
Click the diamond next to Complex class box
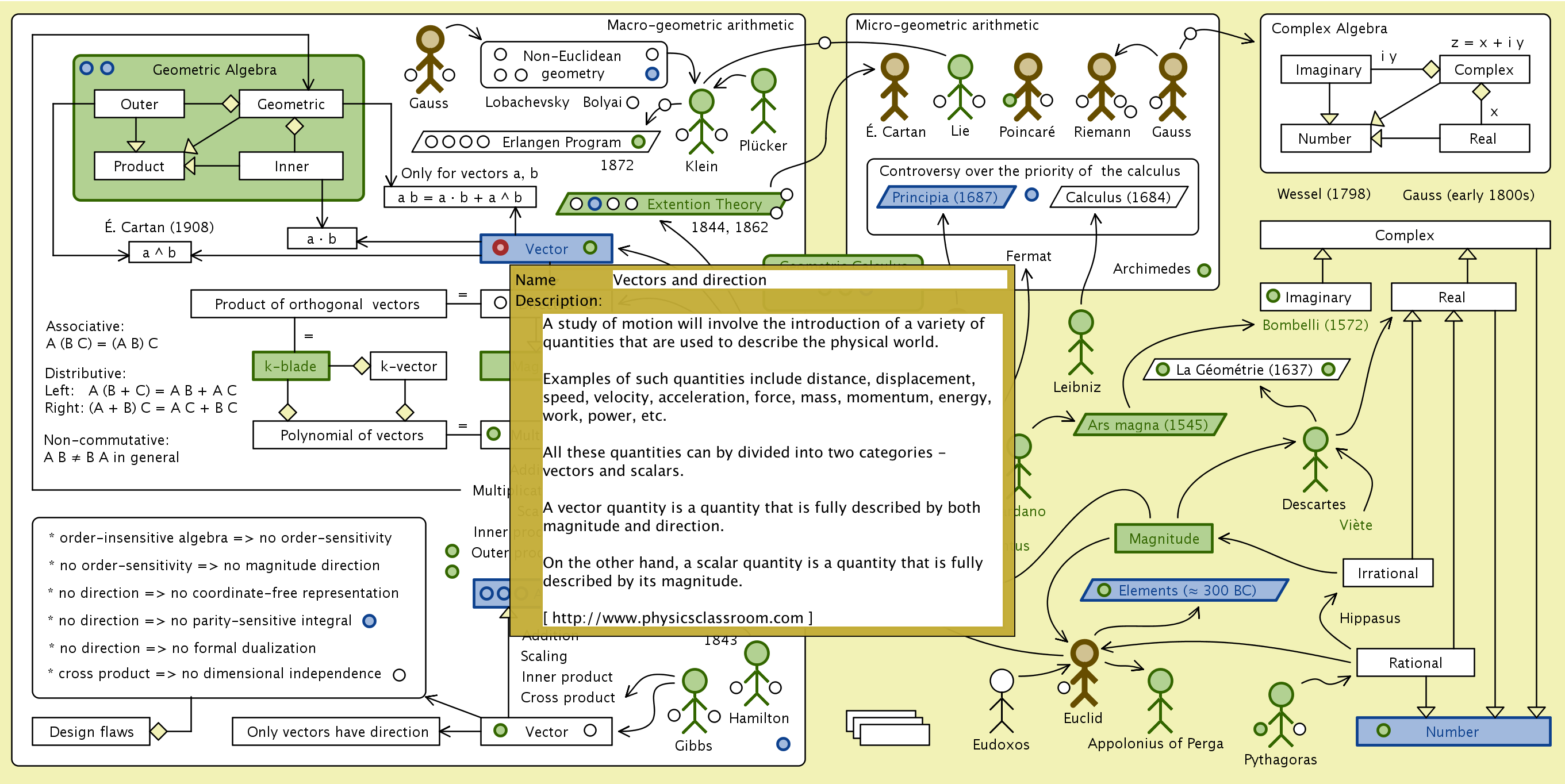pyautogui.click(x=1430, y=69)
